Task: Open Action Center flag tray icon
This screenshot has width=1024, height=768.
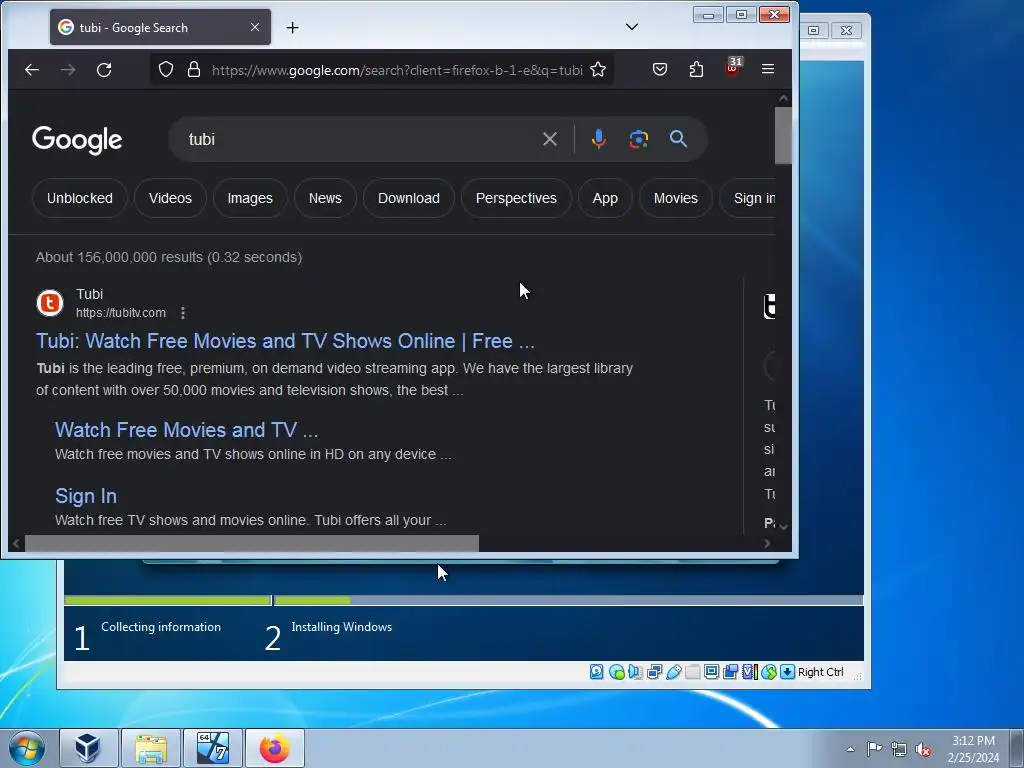Action: (x=874, y=749)
